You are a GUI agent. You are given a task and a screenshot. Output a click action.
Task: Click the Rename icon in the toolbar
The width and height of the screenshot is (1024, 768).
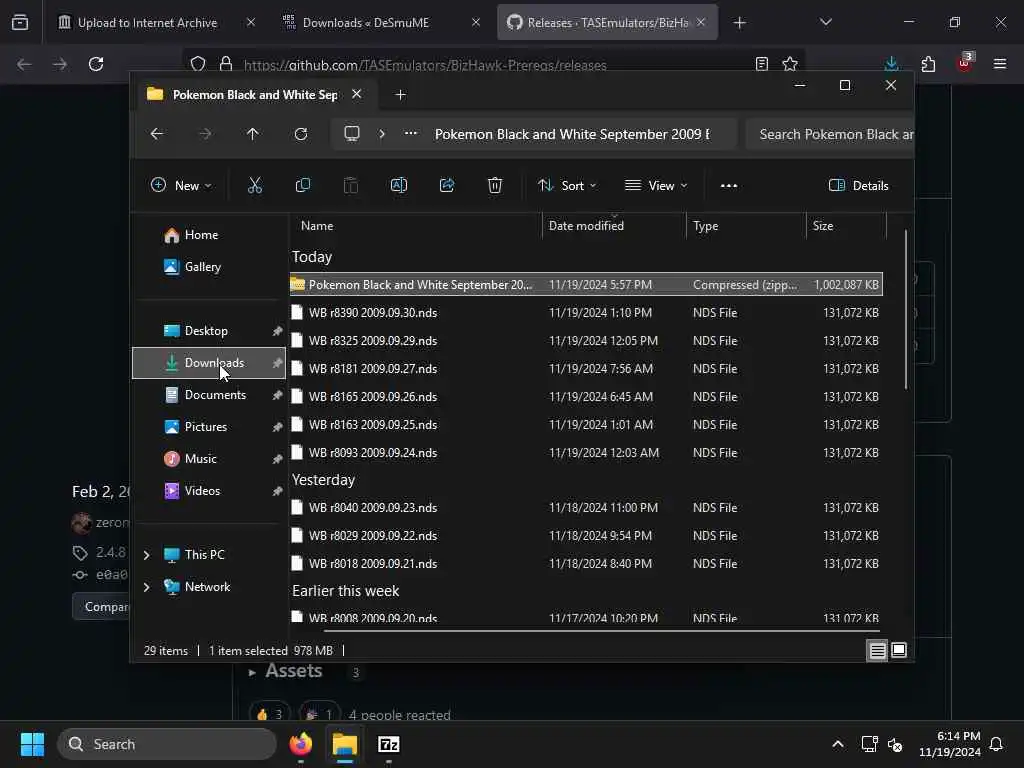point(398,185)
